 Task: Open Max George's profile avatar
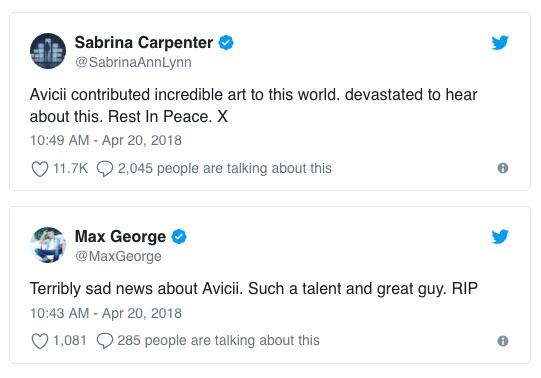[48, 245]
